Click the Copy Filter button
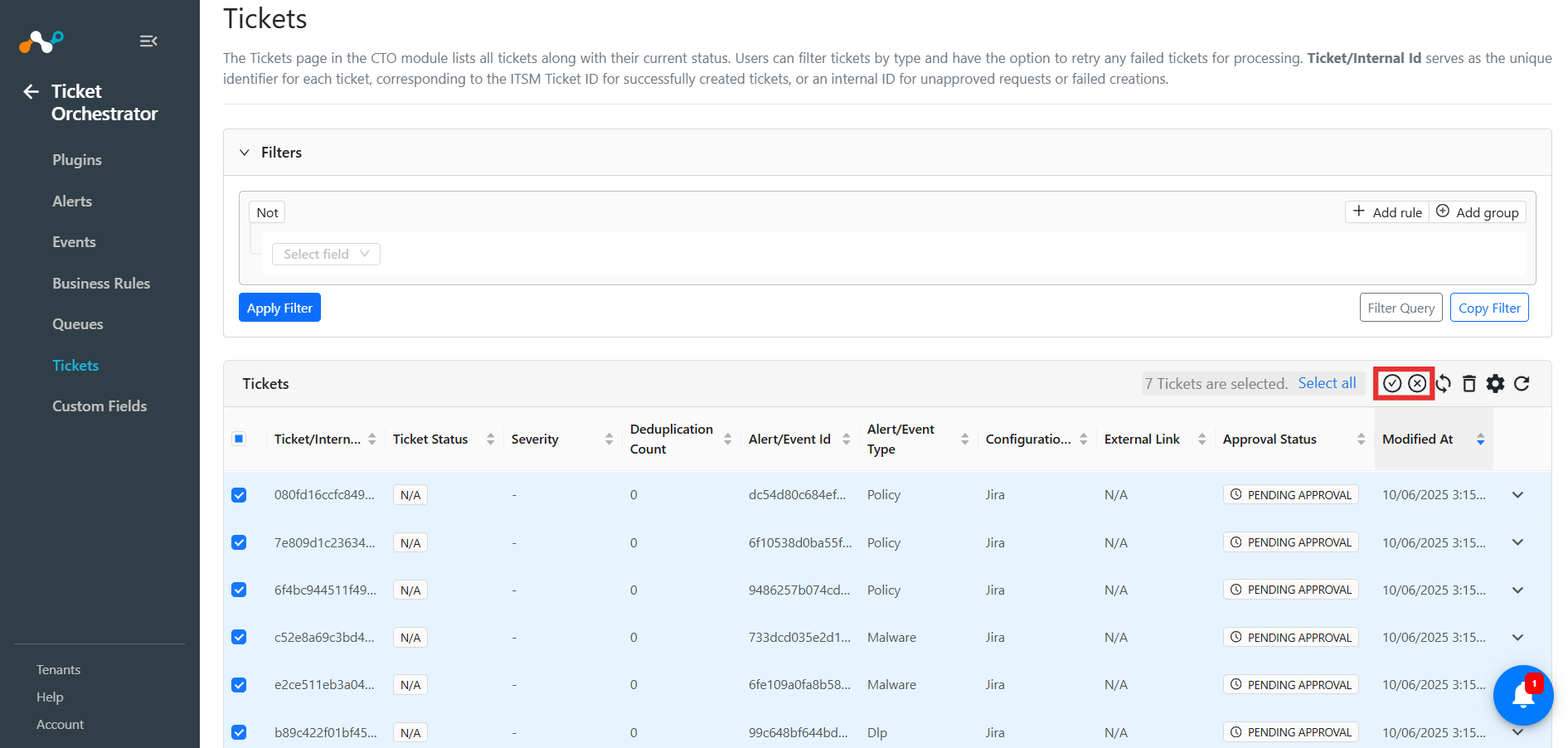This screenshot has width=1568, height=748. [x=1489, y=308]
